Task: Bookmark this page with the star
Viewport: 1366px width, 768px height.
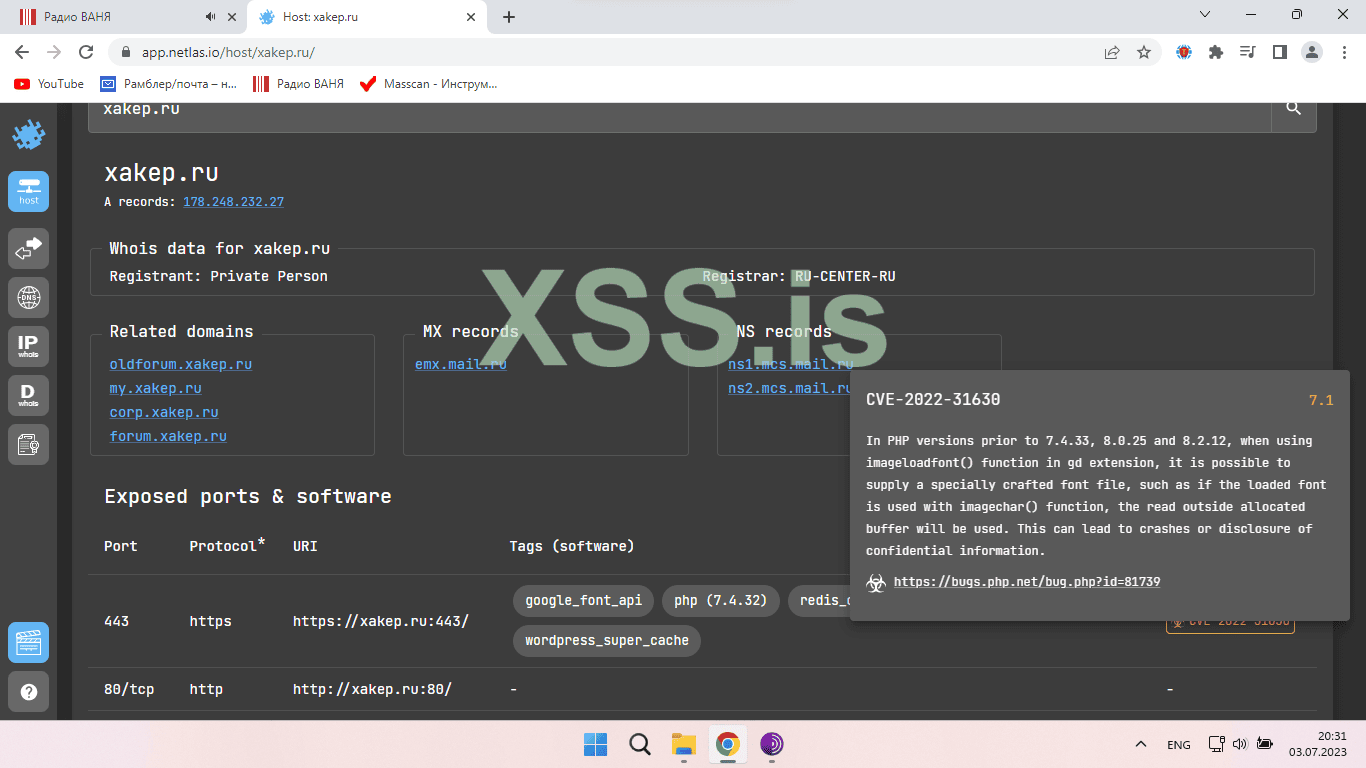Action: (x=1144, y=52)
